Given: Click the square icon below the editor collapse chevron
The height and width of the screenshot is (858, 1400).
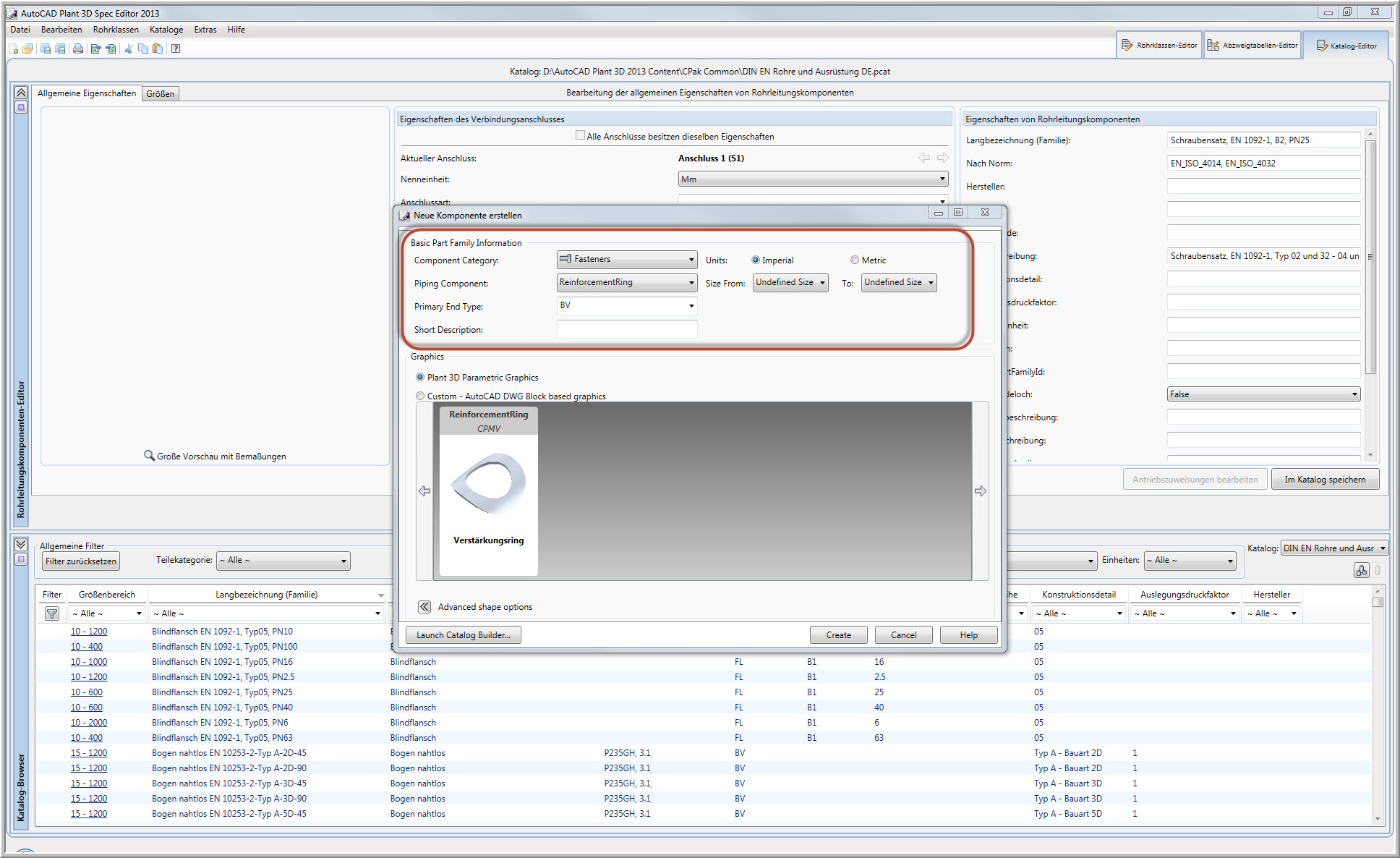Looking at the screenshot, I should pyautogui.click(x=21, y=107).
